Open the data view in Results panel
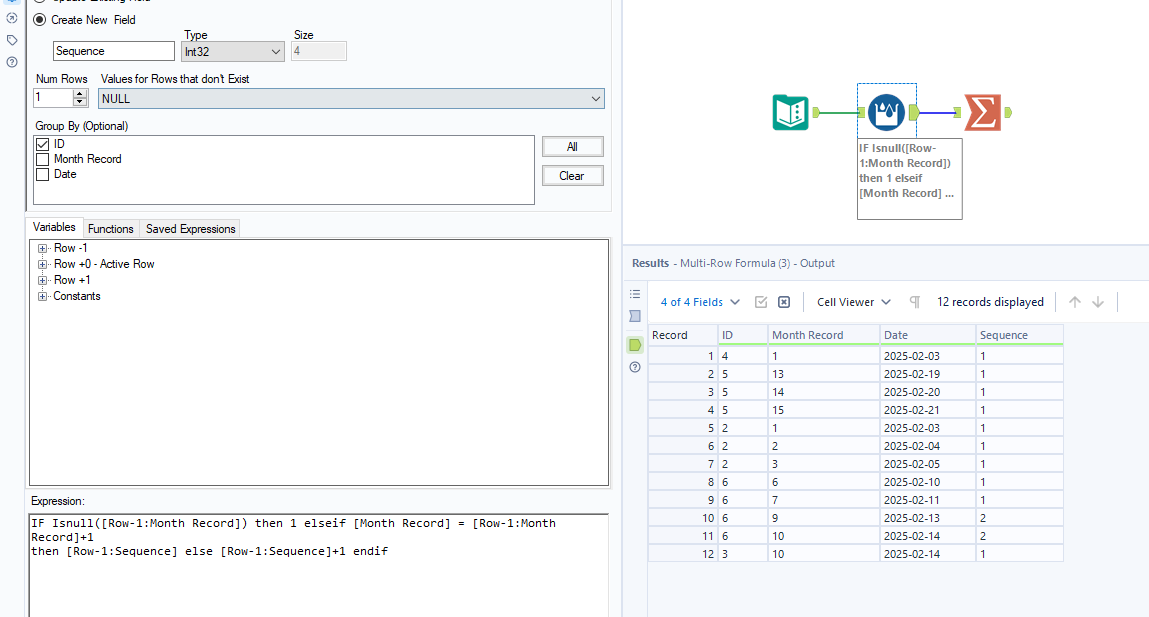Screen dimensions: 1149x617 (636, 345)
